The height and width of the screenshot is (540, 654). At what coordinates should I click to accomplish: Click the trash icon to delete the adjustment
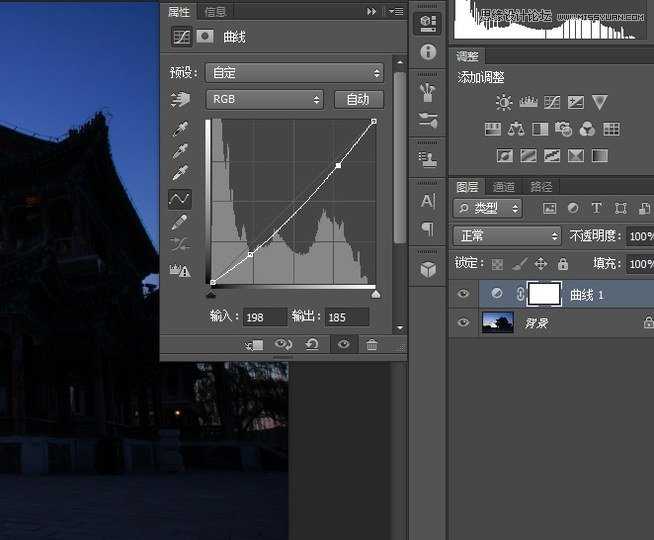click(372, 345)
